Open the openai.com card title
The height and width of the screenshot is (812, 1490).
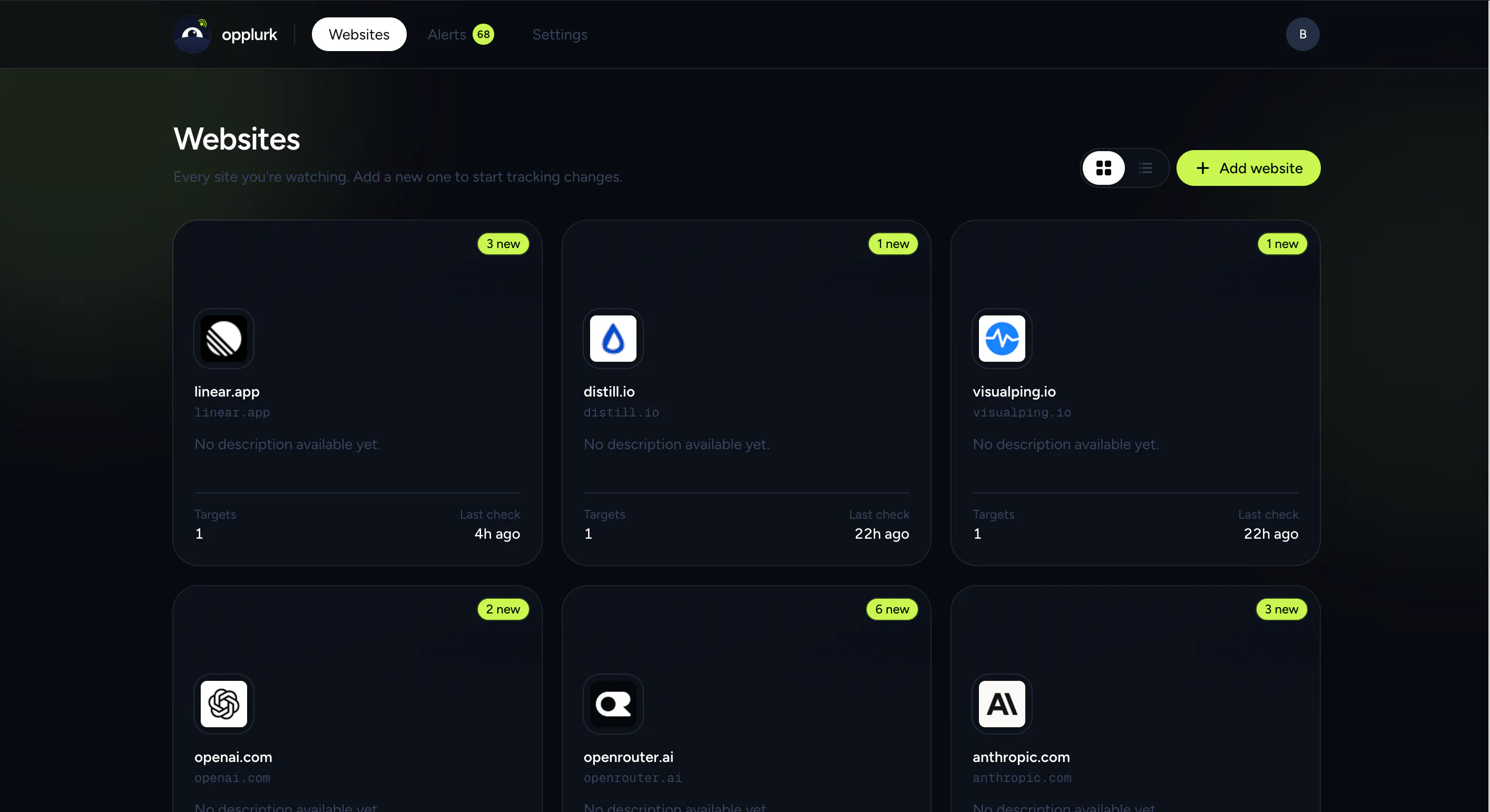pyautogui.click(x=233, y=757)
